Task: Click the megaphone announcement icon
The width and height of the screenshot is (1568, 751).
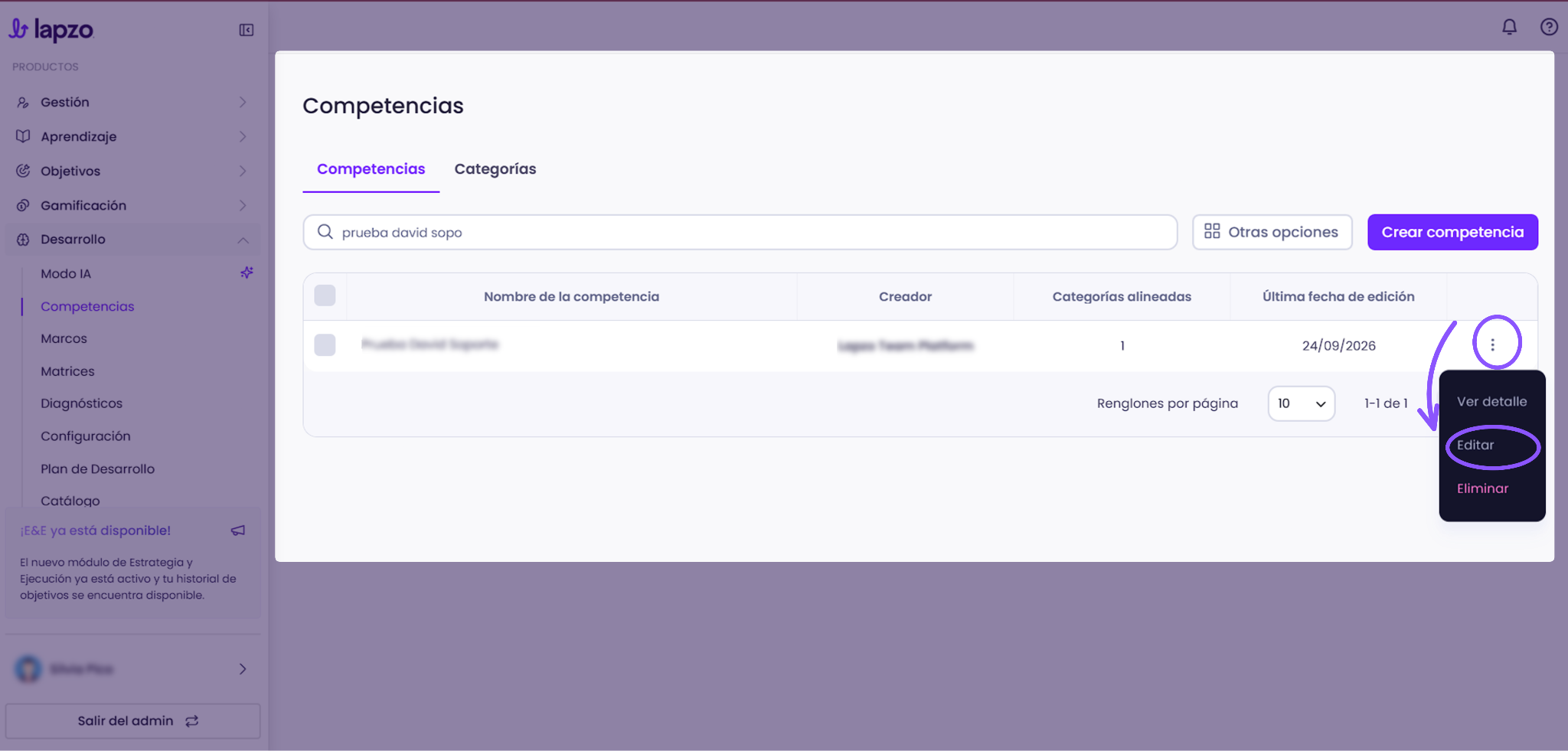Action: coord(238,531)
